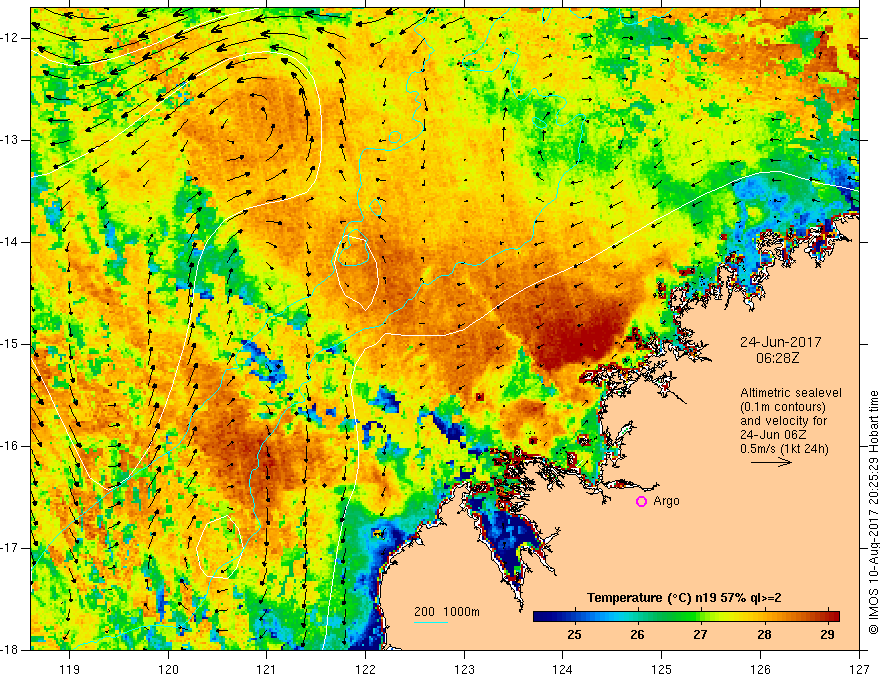Click the velocity scale reference arrow
This screenshot has height=680, width=880.
point(771,462)
